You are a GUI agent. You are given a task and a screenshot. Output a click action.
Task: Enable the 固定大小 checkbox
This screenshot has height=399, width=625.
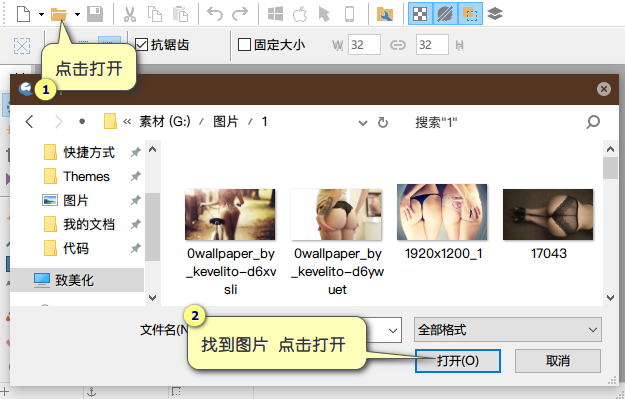pos(244,45)
